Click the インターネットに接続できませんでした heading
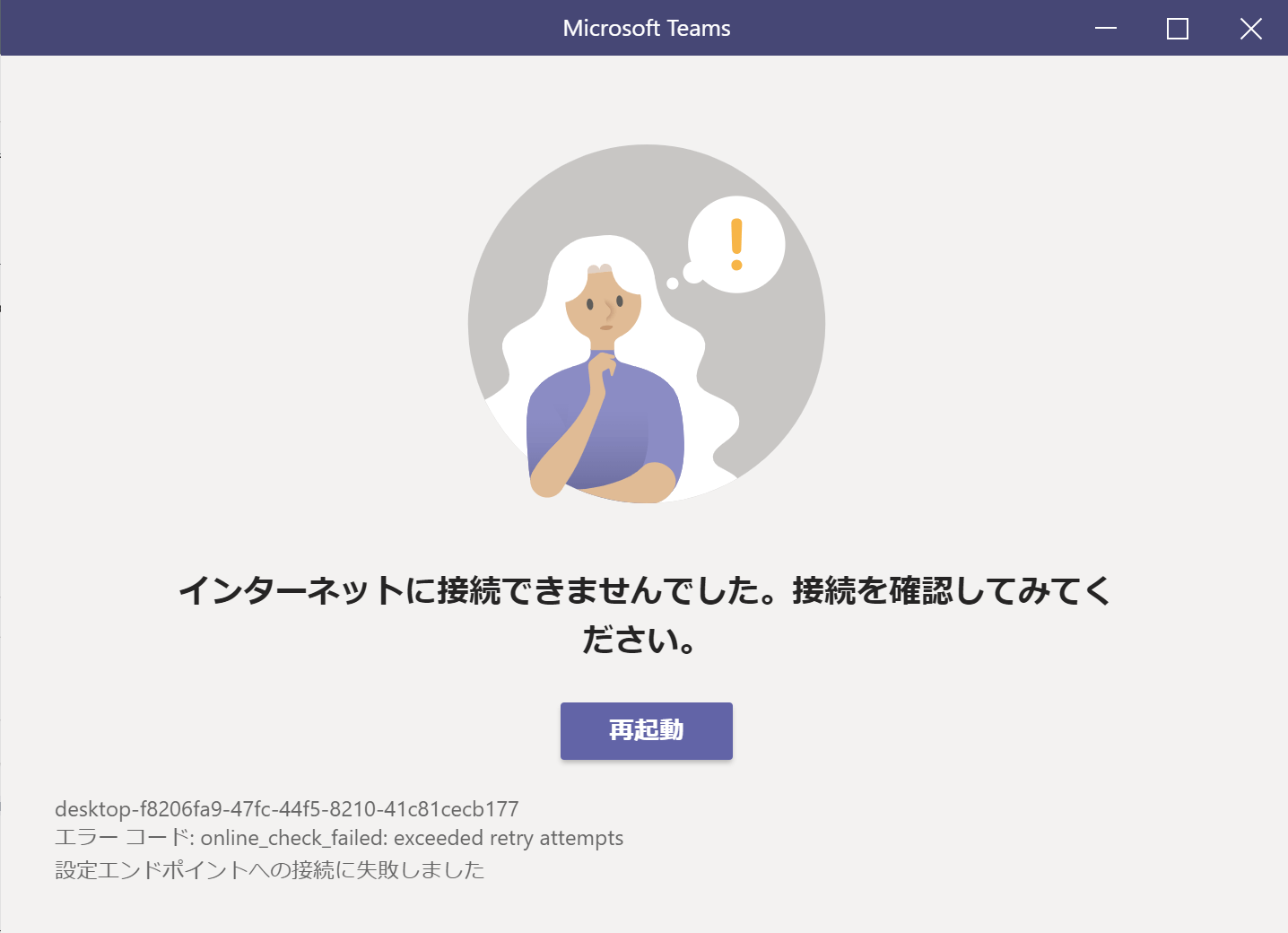Screen dimensions: 1288x933 coord(645,615)
